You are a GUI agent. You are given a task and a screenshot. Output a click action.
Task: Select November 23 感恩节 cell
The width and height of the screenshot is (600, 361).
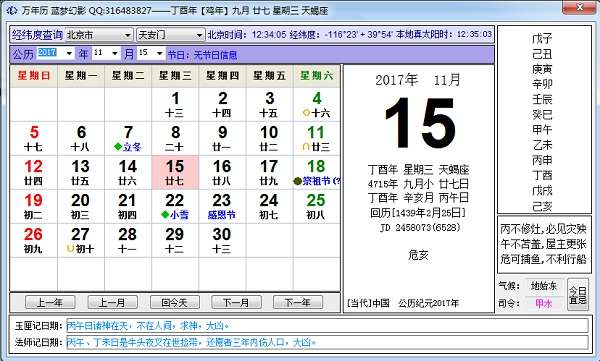[222, 206]
